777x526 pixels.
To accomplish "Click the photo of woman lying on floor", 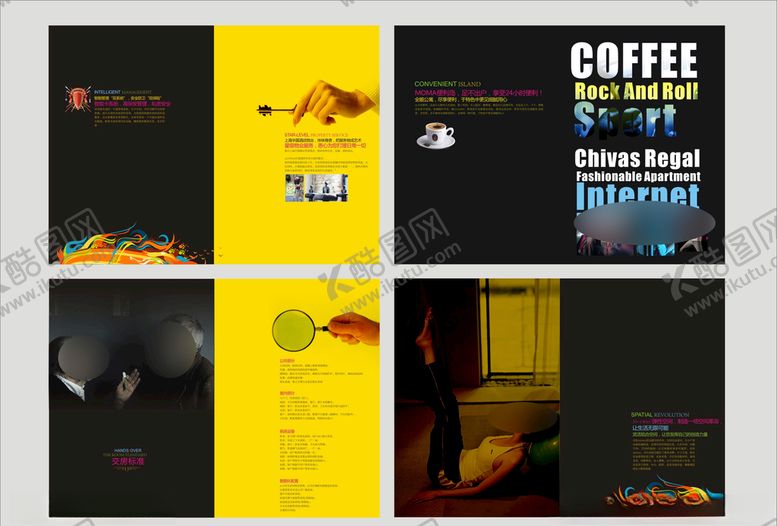I will point(477,398).
